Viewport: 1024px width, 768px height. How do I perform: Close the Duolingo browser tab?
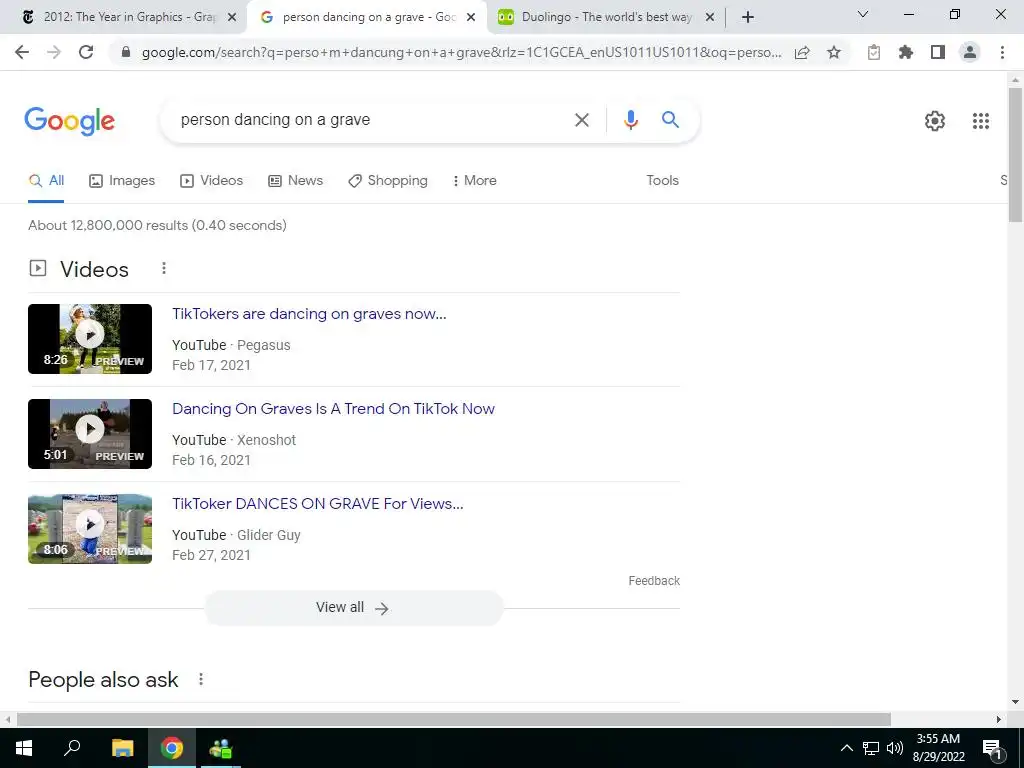click(x=710, y=18)
